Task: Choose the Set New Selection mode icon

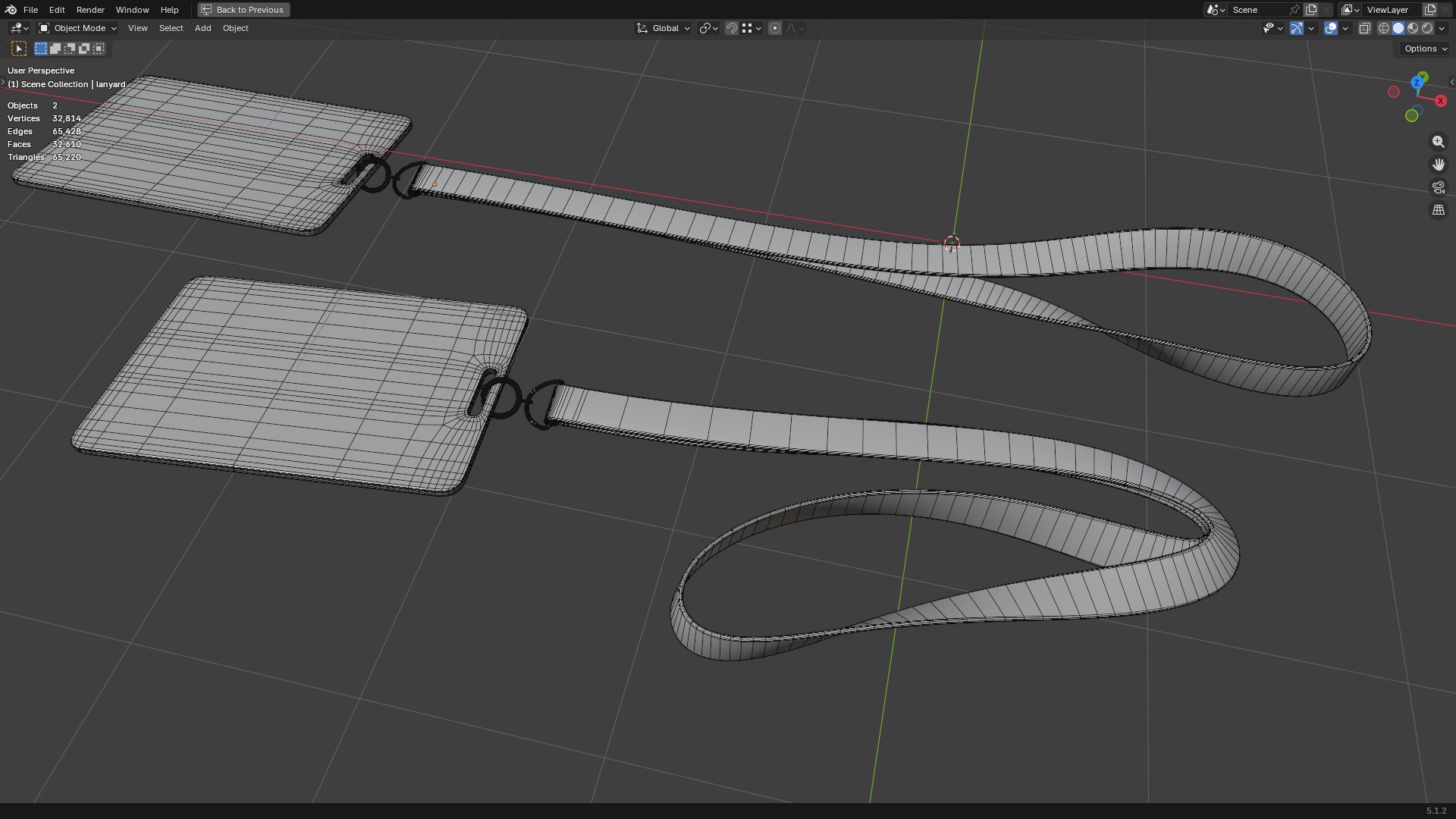Action: [x=41, y=49]
